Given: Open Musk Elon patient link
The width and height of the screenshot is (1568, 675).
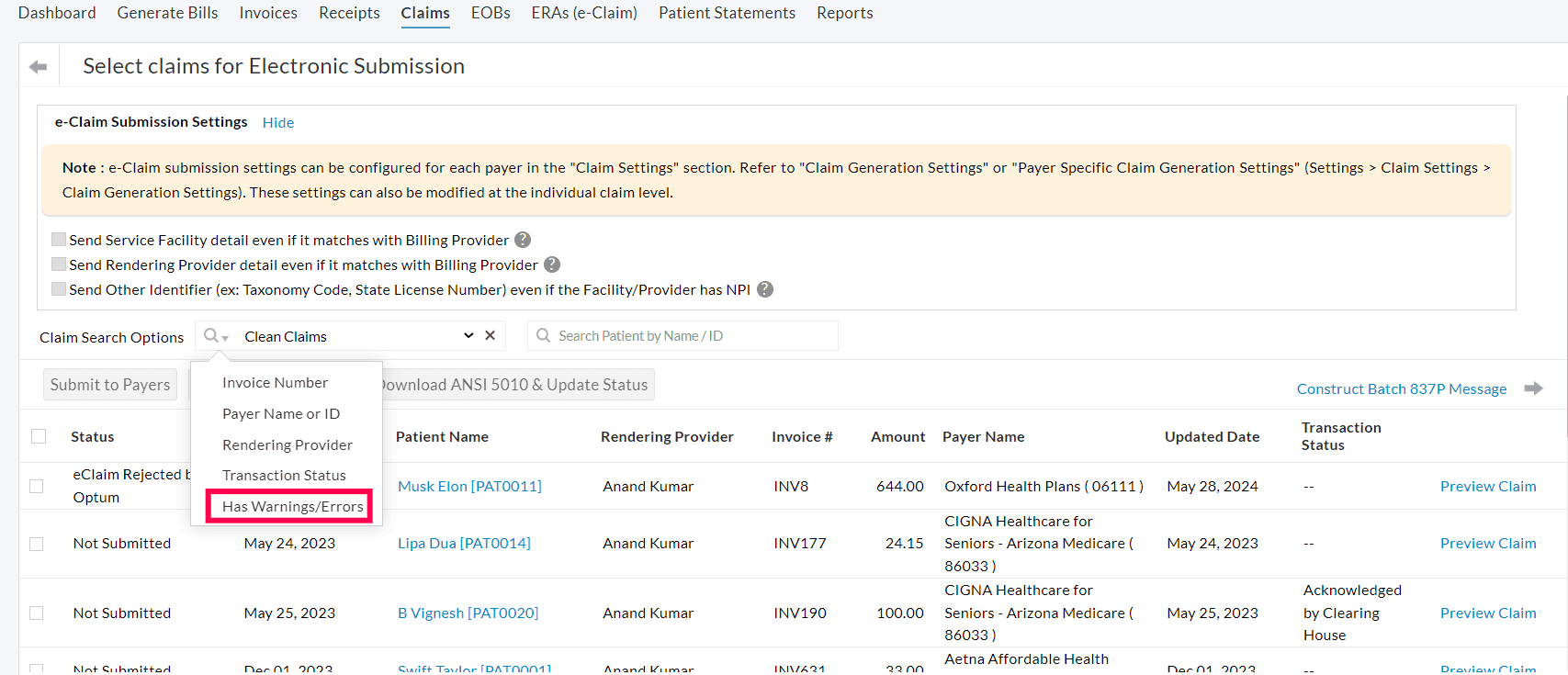Looking at the screenshot, I should pyautogui.click(x=469, y=487).
